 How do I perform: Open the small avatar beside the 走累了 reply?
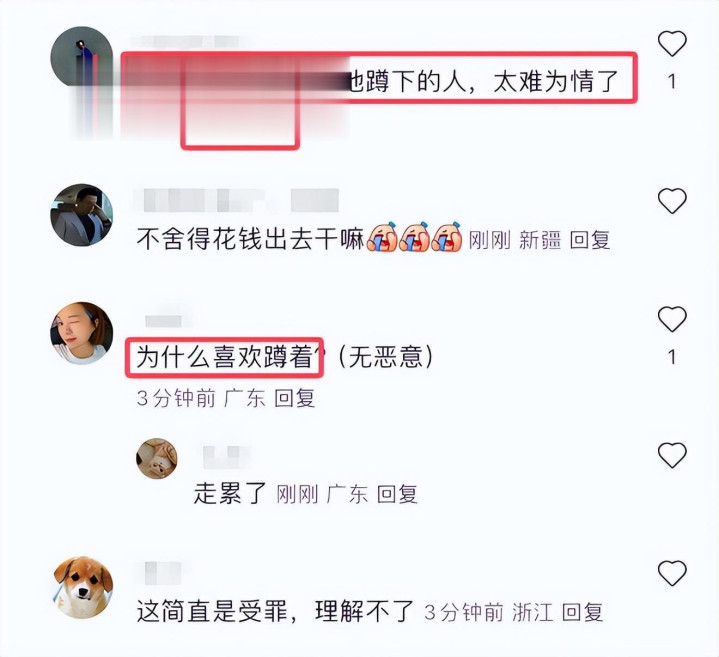[157, 458]
